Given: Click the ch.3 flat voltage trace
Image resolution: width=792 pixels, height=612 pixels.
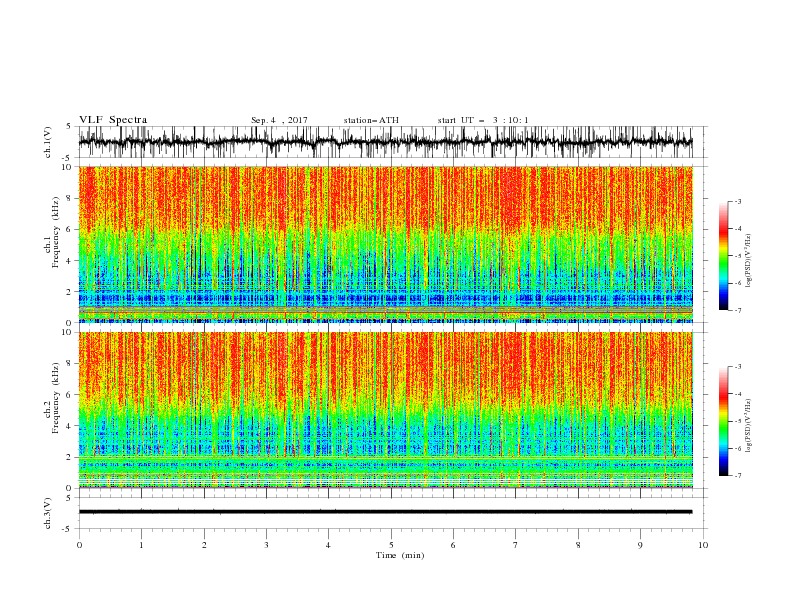Looking at the screenshot, I should (x=385, y=512).
